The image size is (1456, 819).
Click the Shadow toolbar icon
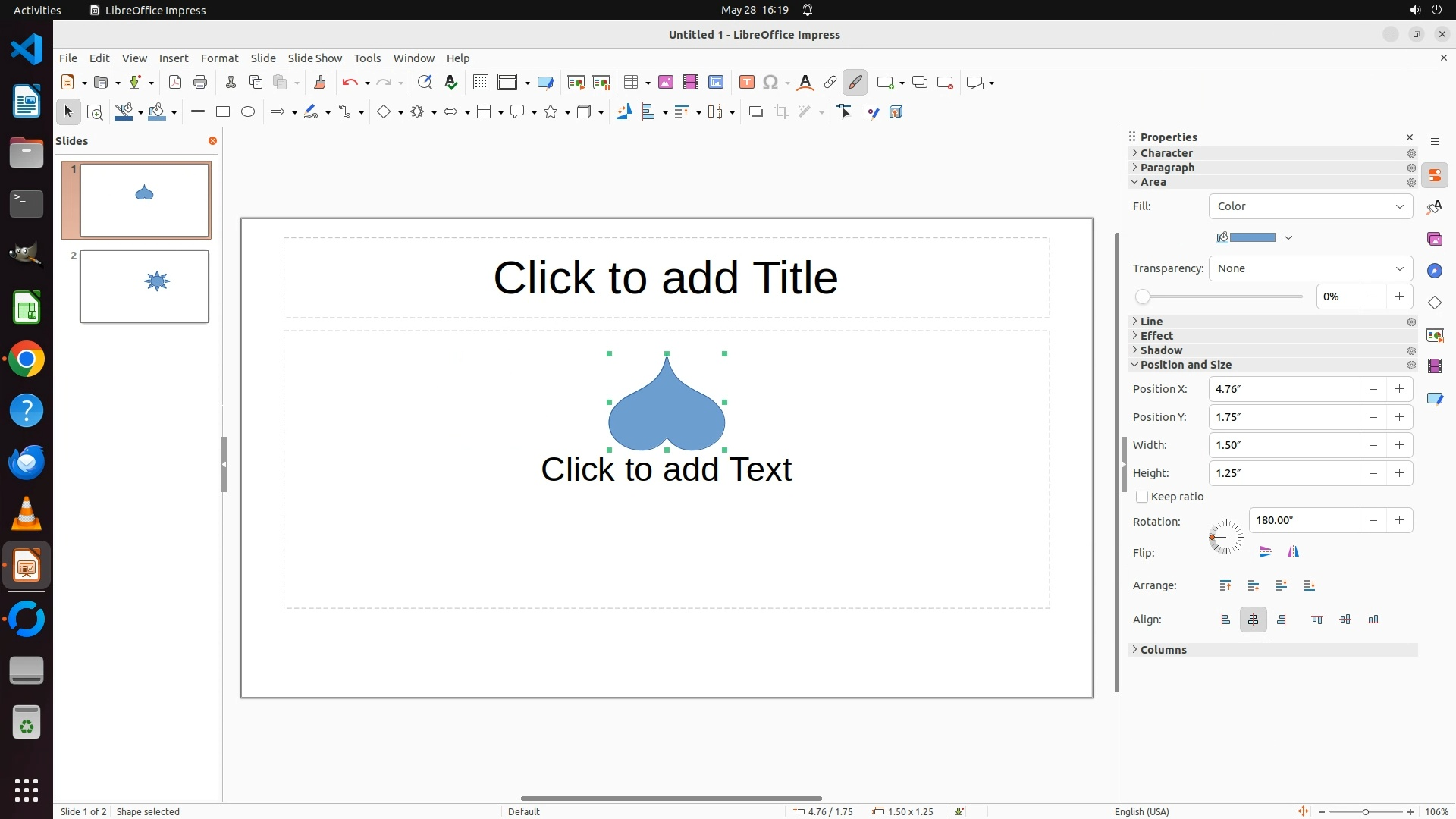(x=755, y=112)
